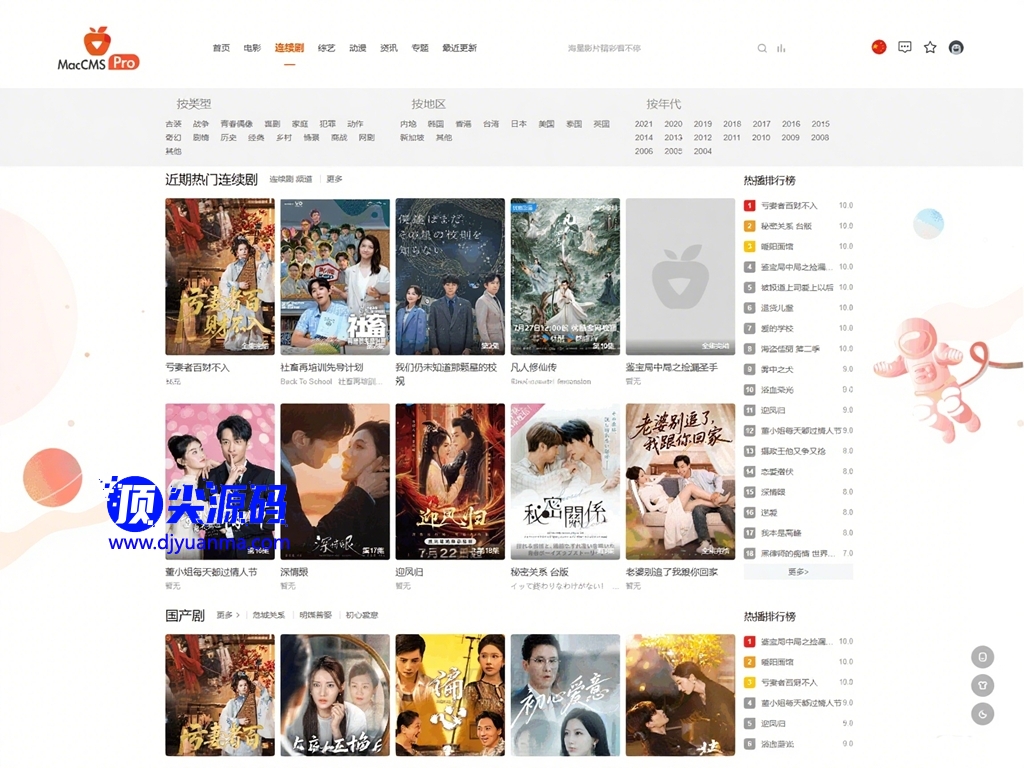Click the magnifier search icon
The image size is (1024, 768).
762,48
